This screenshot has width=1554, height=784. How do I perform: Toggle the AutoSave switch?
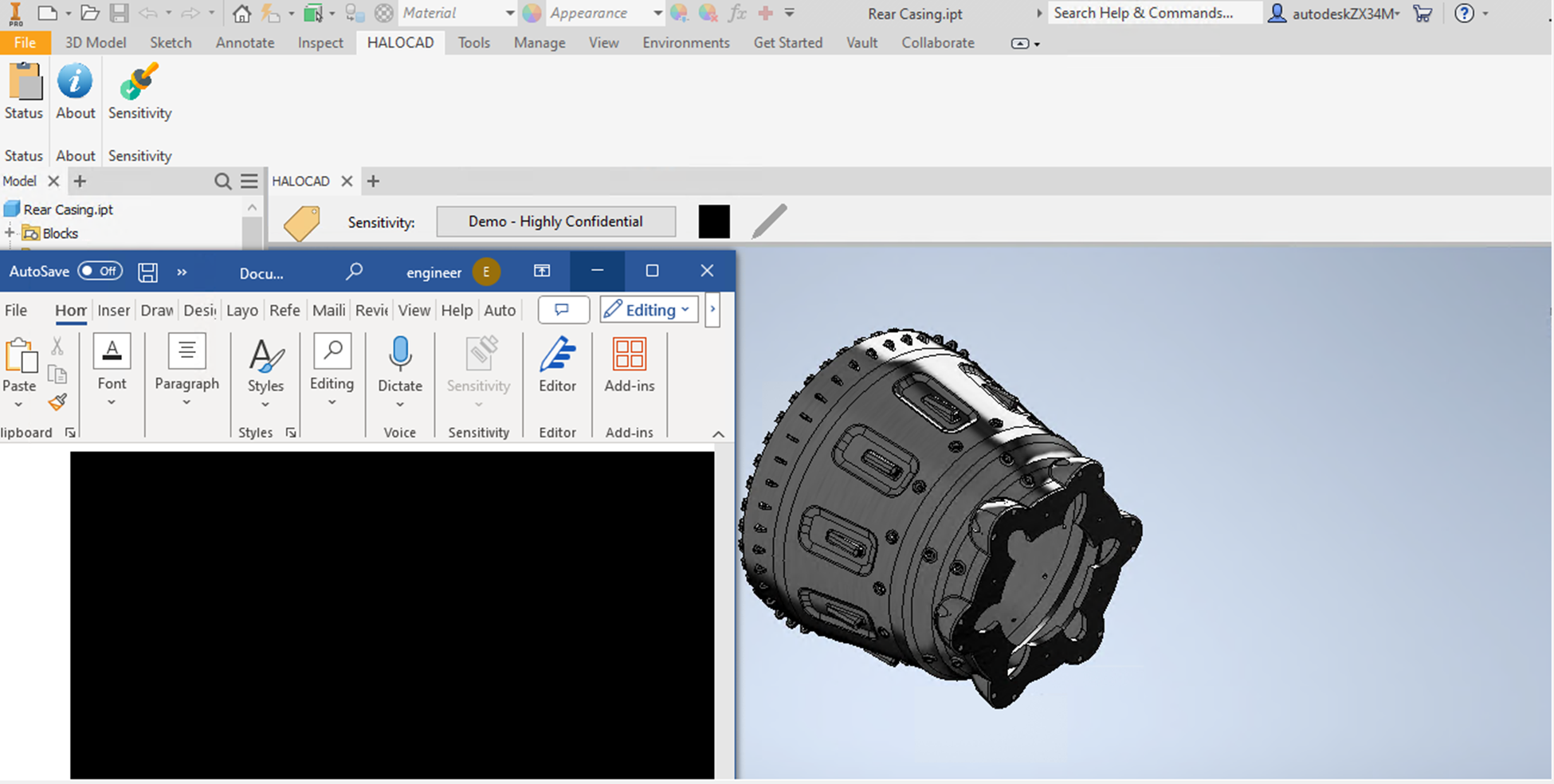click(100, 271)
